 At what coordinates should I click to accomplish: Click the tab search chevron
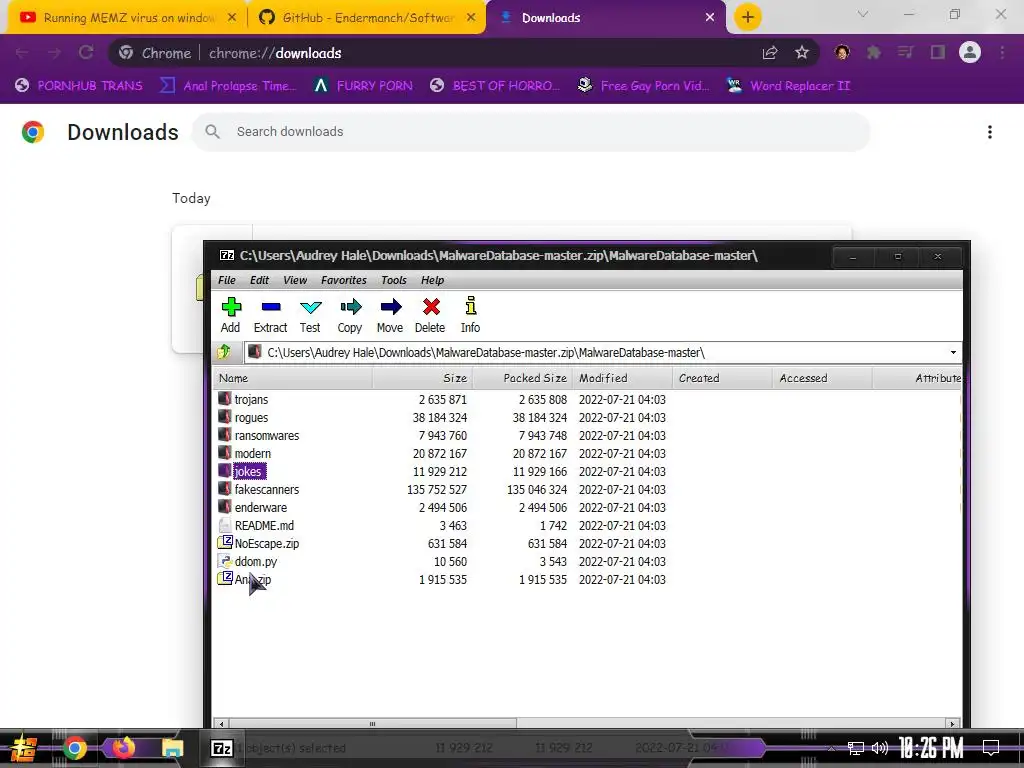coord(863,14)
